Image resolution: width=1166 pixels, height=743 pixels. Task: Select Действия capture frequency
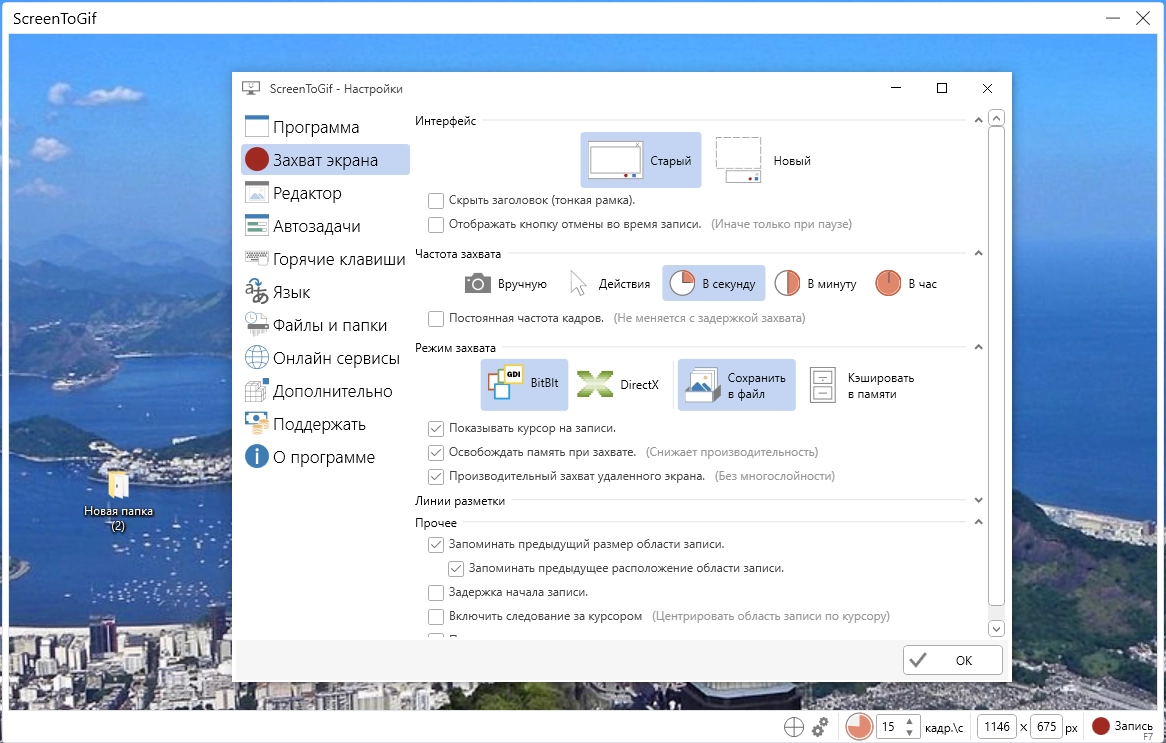pyautogui.click(x=610, y=283)
